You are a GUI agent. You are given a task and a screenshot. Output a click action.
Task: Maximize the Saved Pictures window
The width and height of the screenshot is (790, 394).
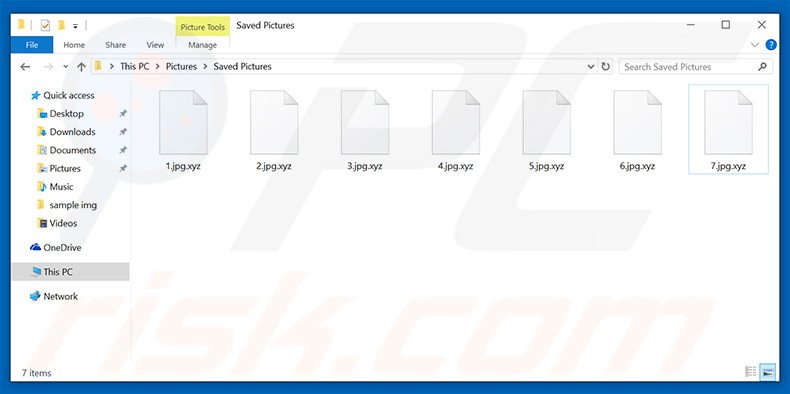coord(726,25)
